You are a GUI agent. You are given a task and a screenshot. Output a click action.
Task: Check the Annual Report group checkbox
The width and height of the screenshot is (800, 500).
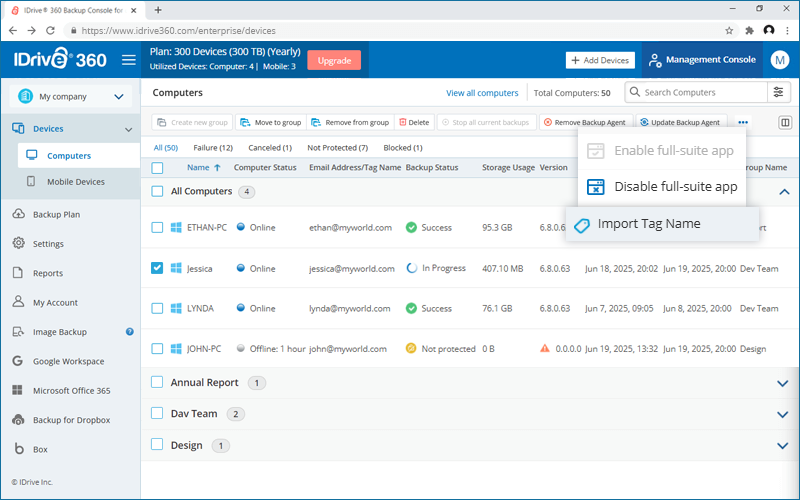[157, 382]
